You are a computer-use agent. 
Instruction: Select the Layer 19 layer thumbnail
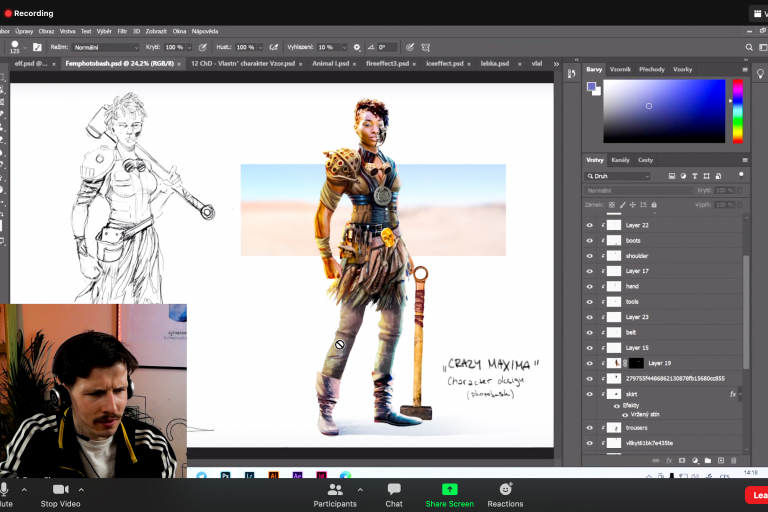tap(615, 363)
